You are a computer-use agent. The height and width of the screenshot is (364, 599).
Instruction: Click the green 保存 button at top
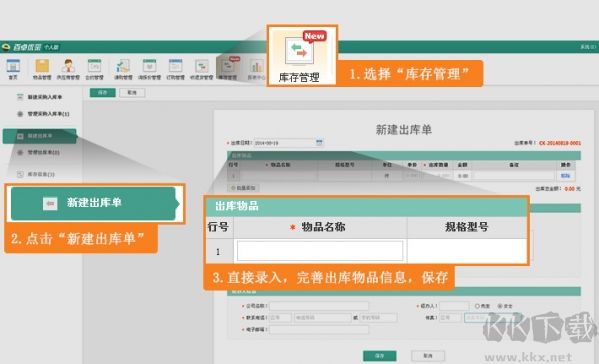(102, 92)
